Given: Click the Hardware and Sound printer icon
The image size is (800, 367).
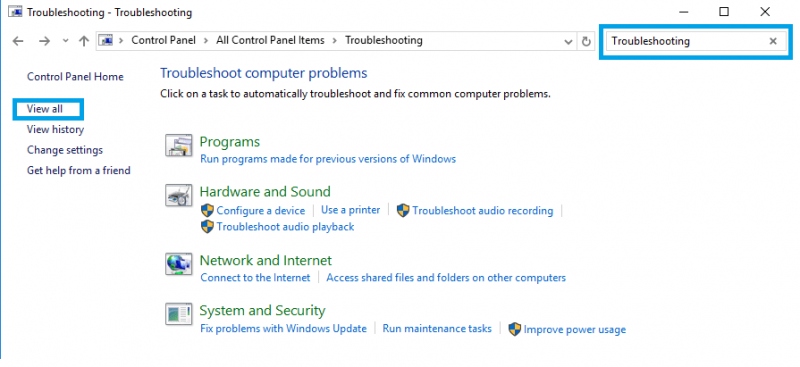Looking at the screenshot, I should (x=179, y=195).
